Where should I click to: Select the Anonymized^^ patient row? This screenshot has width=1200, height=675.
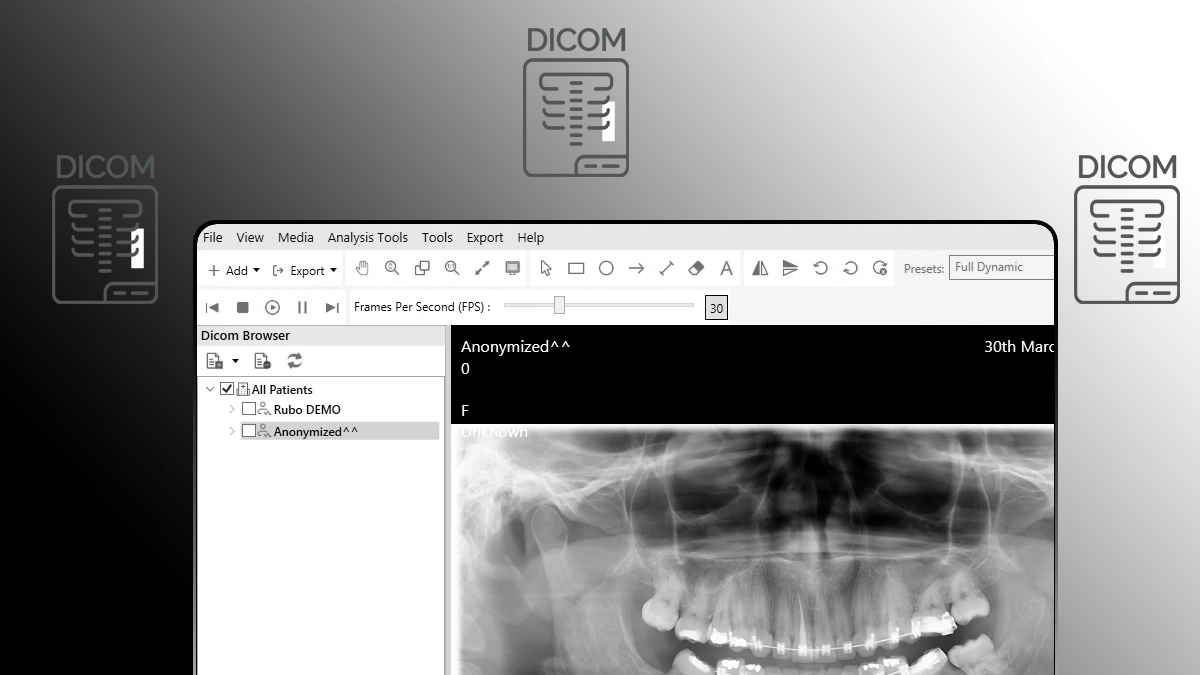click(x=340, y=431)
